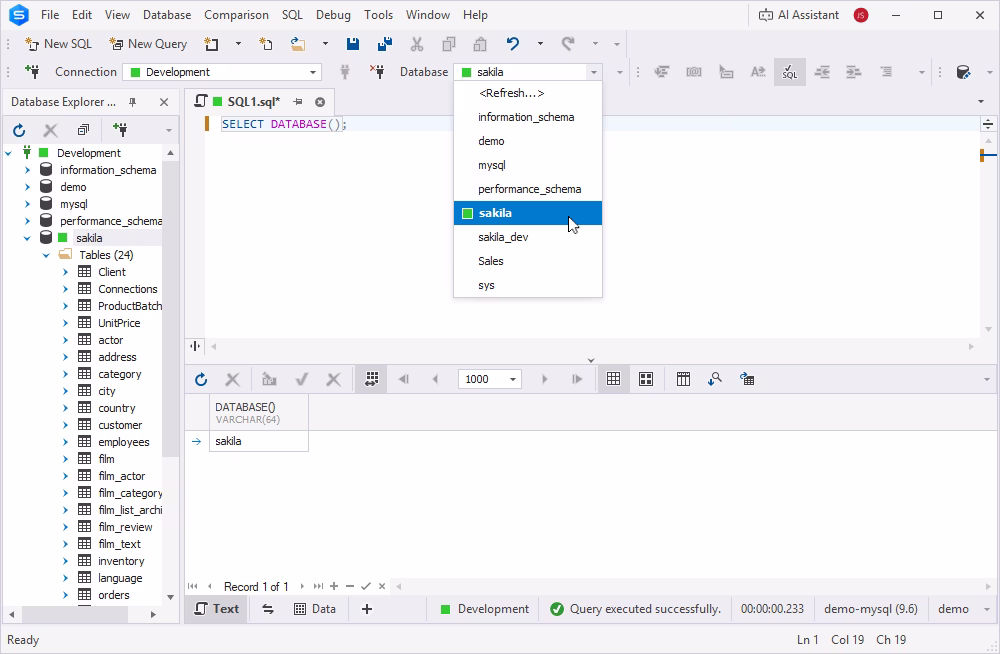Image resolution: width=1000 pixels, height=654 pixels.
Task: Go to next page of results
Action: 545,379
